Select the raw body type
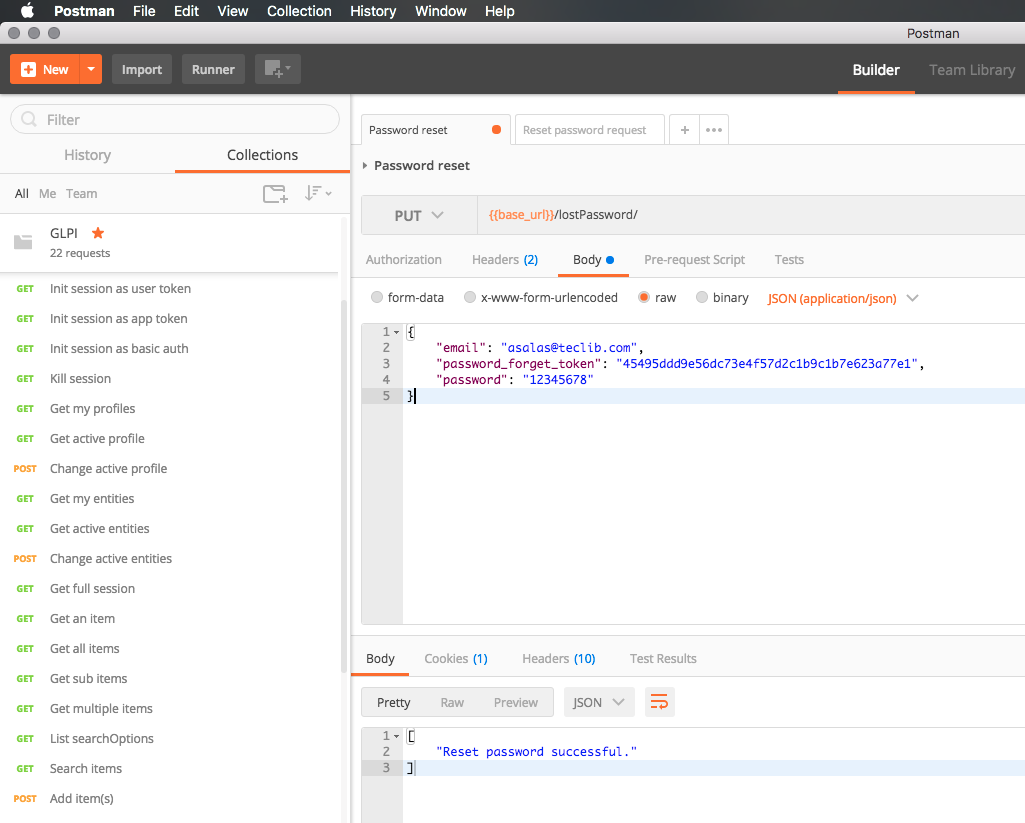The height and width of the screenshot is (823, 1025). 644,297
